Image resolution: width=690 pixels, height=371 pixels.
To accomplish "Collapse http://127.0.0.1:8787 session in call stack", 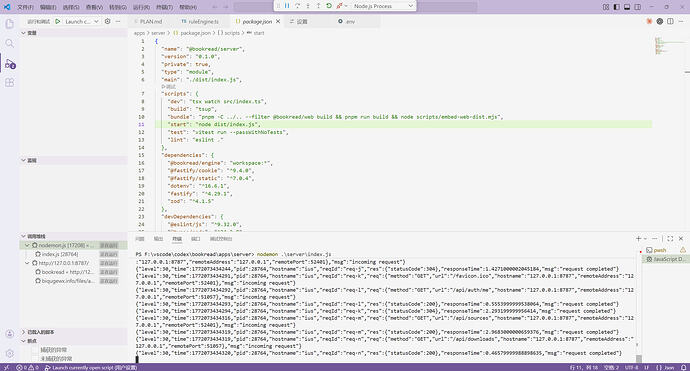I will [x=27, y=263].
